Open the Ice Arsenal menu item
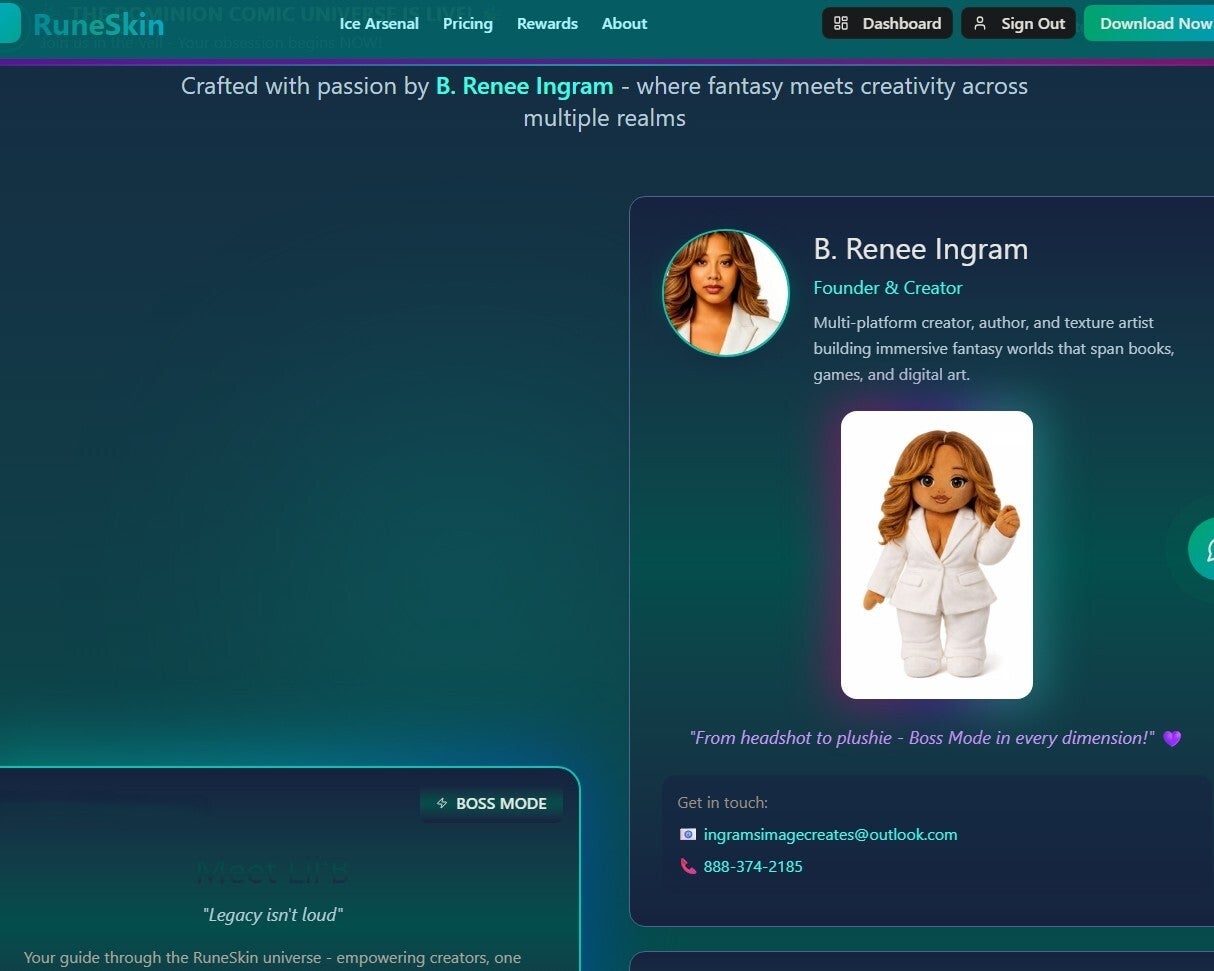The image size is (1214, 971). (x=379, y=24)
